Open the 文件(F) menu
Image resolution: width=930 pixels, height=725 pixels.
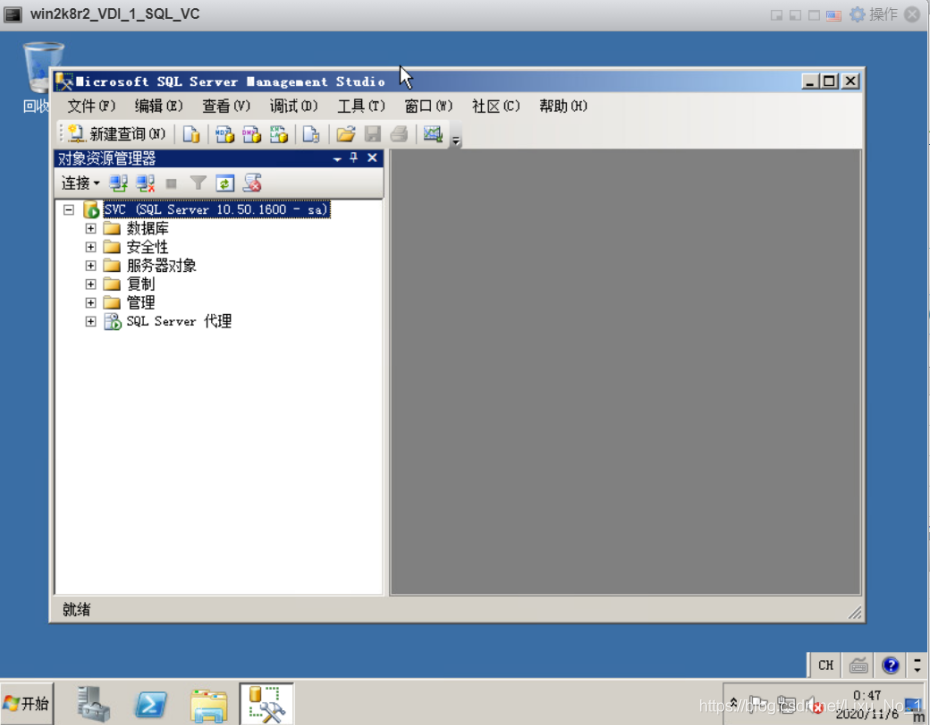click(x=91, y=106)
